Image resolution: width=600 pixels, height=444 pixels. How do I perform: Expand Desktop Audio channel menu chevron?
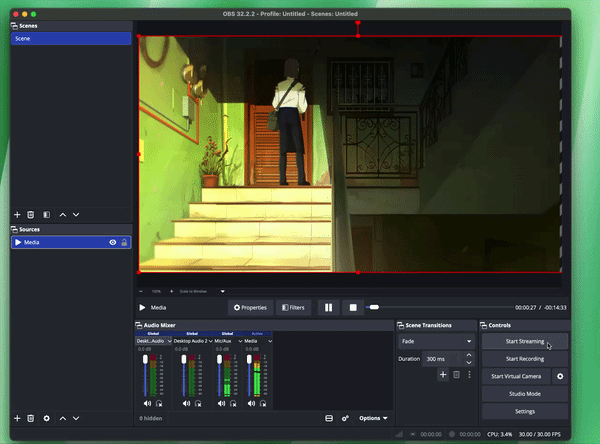[170, 341]
